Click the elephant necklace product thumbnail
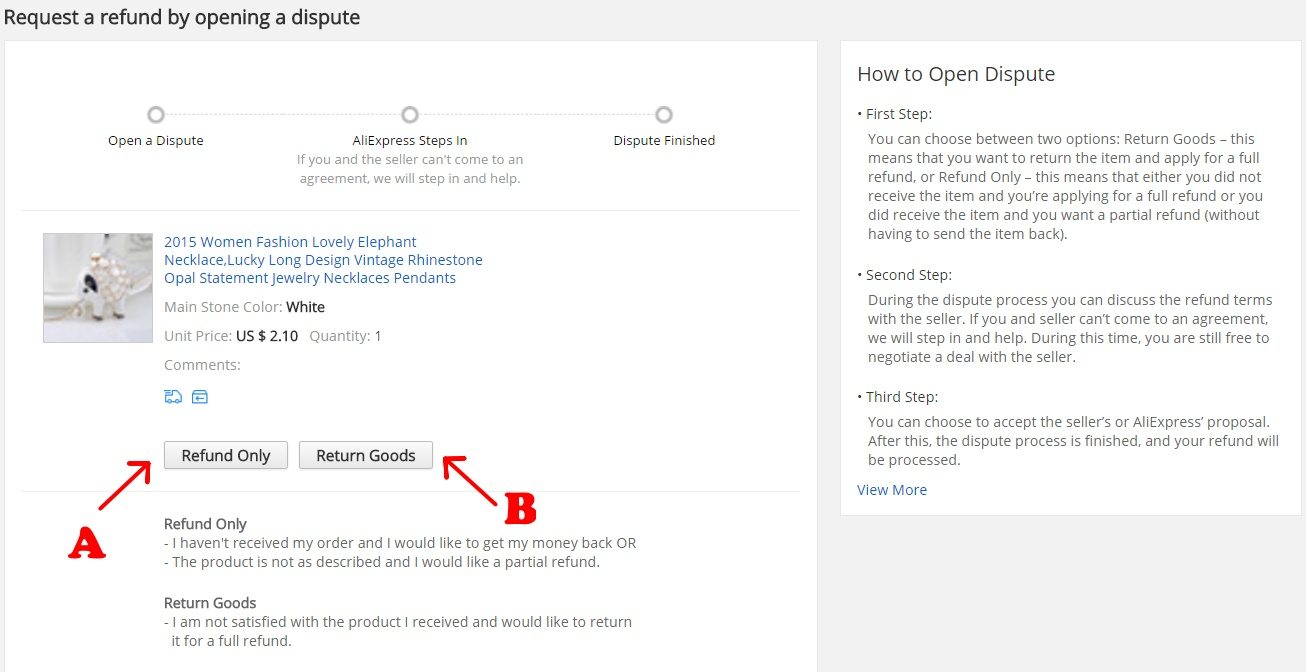The height and width of the screenshot is (672, 1306). pyautogui.click(x=98, y=288)
